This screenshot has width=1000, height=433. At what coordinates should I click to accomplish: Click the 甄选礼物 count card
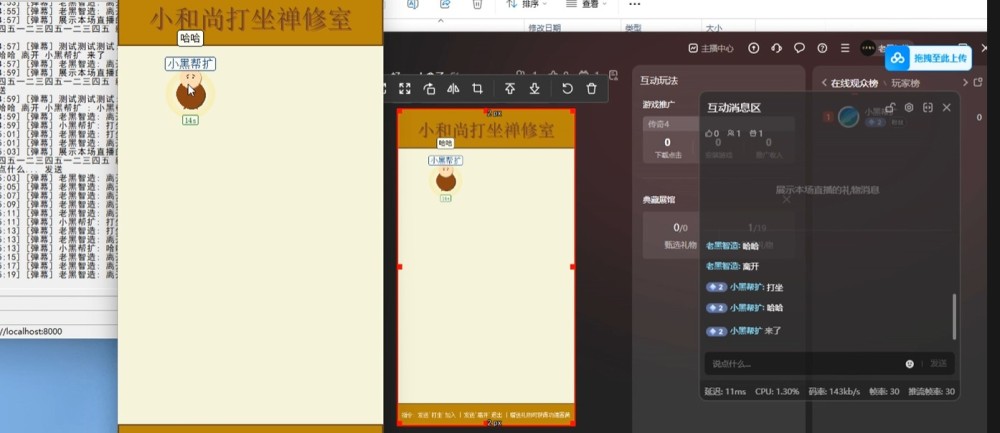pos(680,235)
